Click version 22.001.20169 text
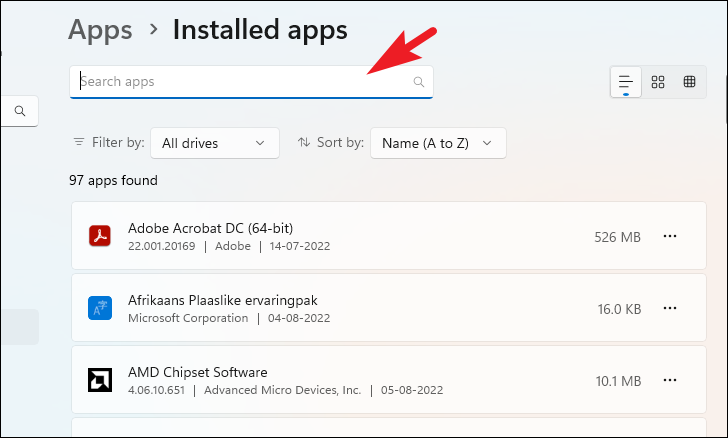Screen dimensions: 728x438 click(162, 246)
